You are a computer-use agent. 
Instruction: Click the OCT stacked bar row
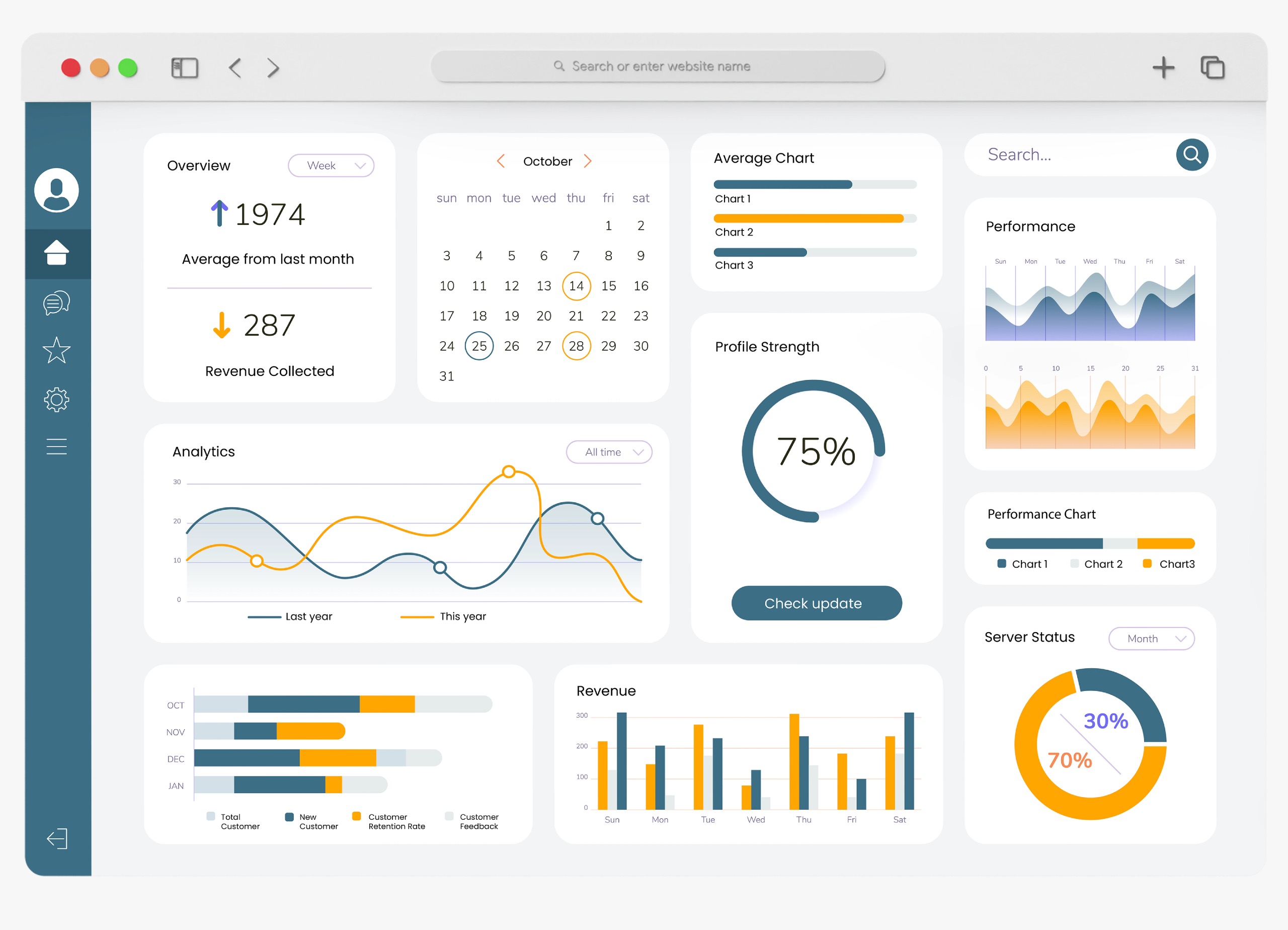pyautogui.click(x=343, y=704)
